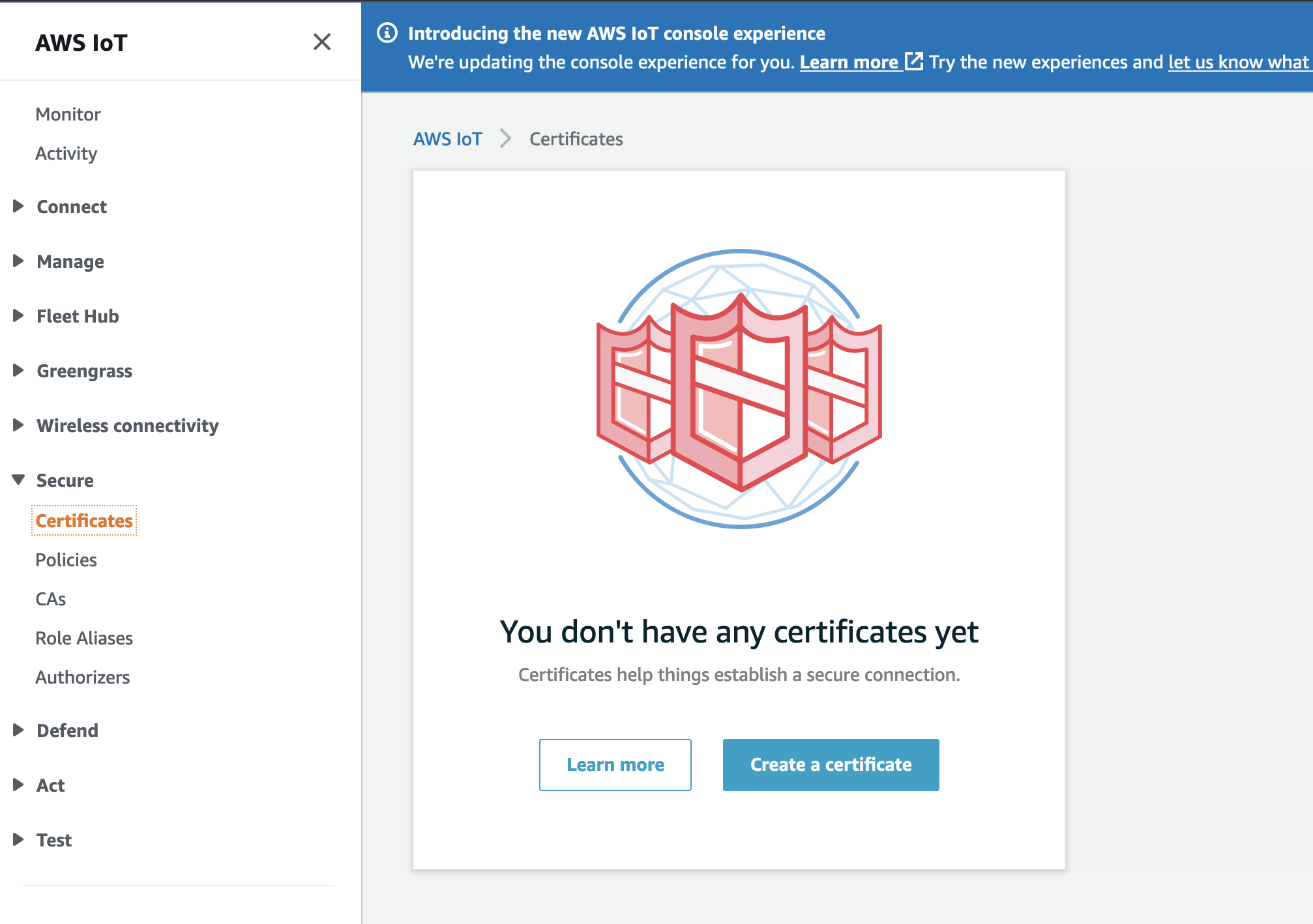Expand the Test section
The height and width of the screenshot is (924, 1313).
coord(18,840)
